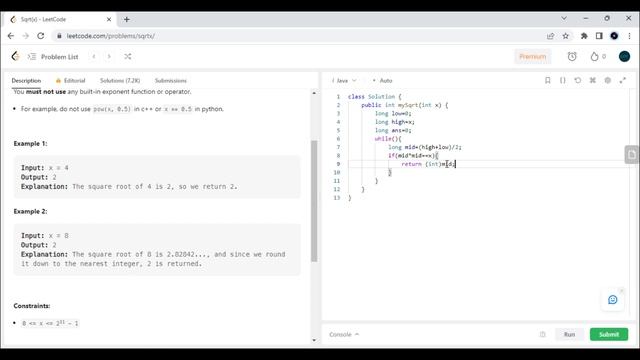The image size is (640, 360).
Task: Open the tab search dropdown chevron
Action: point(564,18)
